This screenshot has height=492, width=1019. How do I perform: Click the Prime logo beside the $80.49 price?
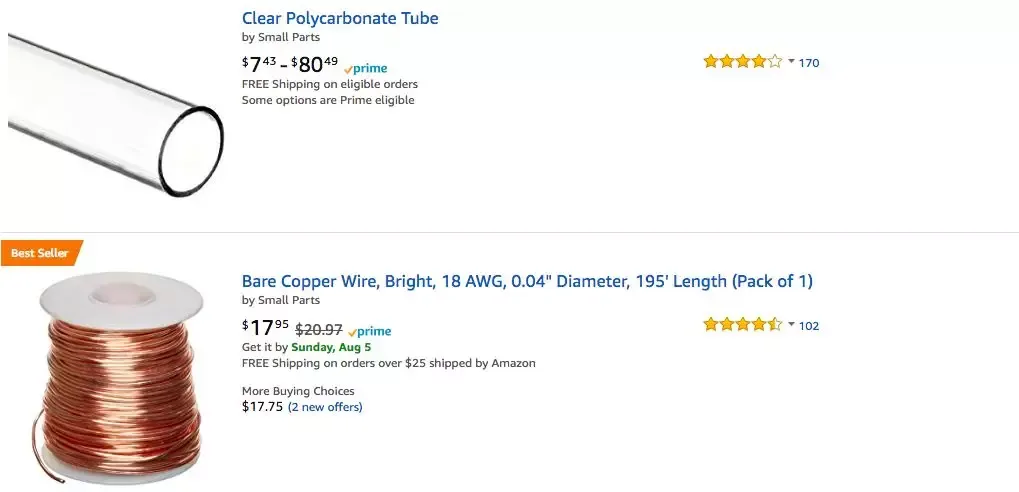pos(365,69)
